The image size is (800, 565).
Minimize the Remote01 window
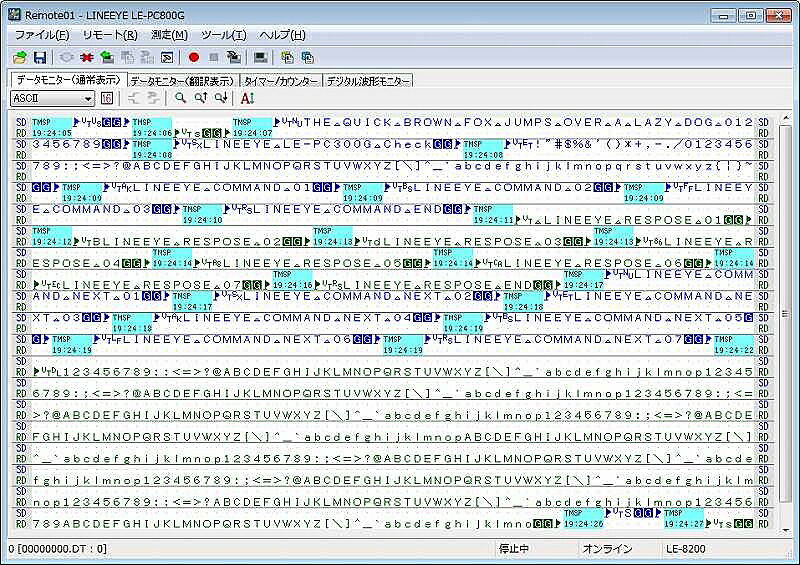723,15
